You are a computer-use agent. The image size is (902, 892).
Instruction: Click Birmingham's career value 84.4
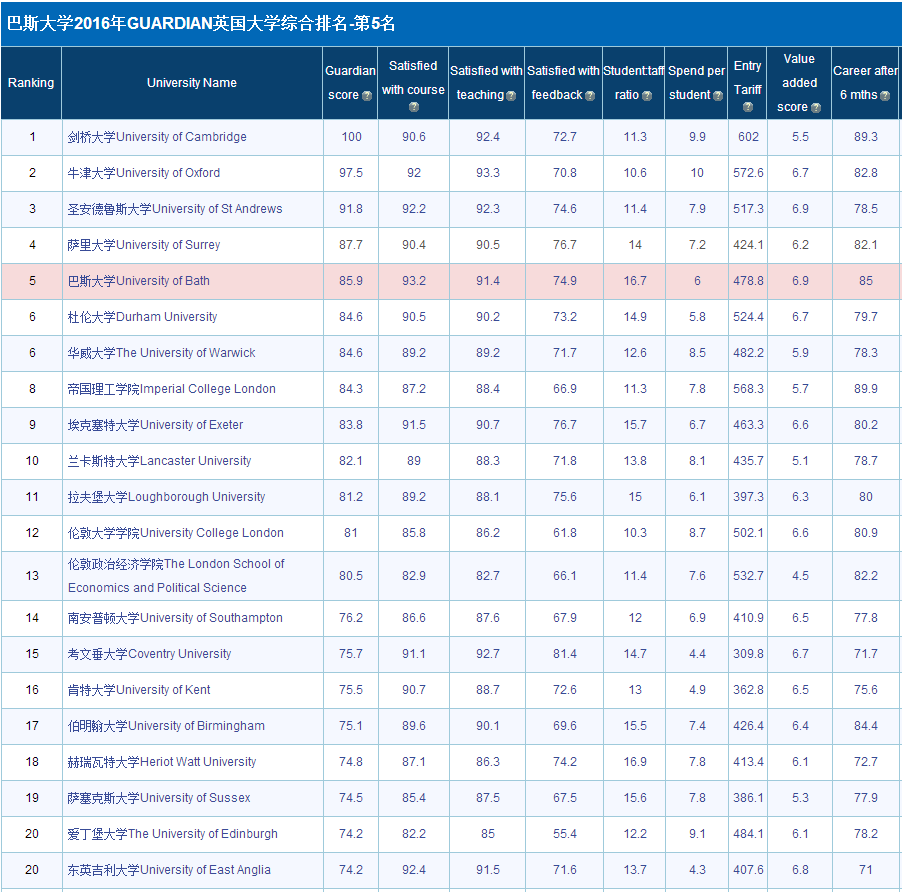(866, 726)
